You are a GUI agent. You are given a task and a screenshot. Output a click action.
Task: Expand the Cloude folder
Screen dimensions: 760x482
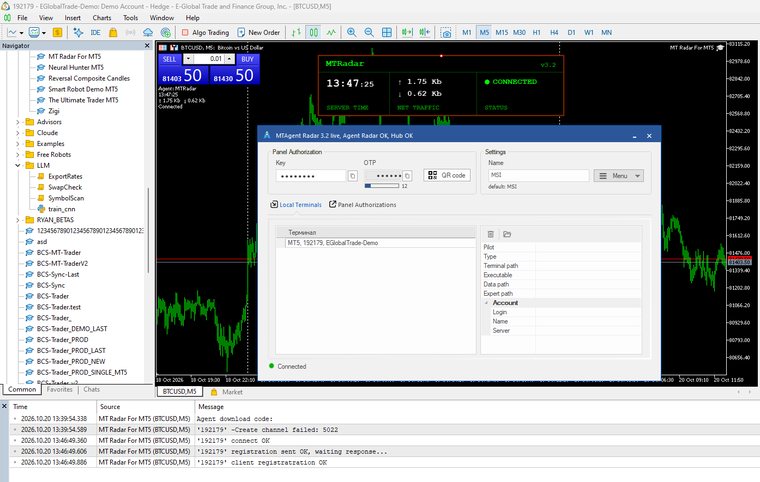[x=18, y=133]
